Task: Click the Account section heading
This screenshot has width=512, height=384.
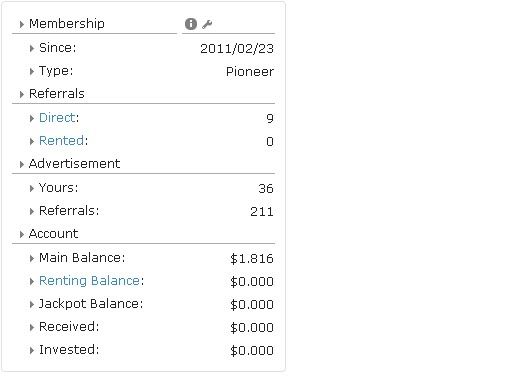Action: pos(54,234)
